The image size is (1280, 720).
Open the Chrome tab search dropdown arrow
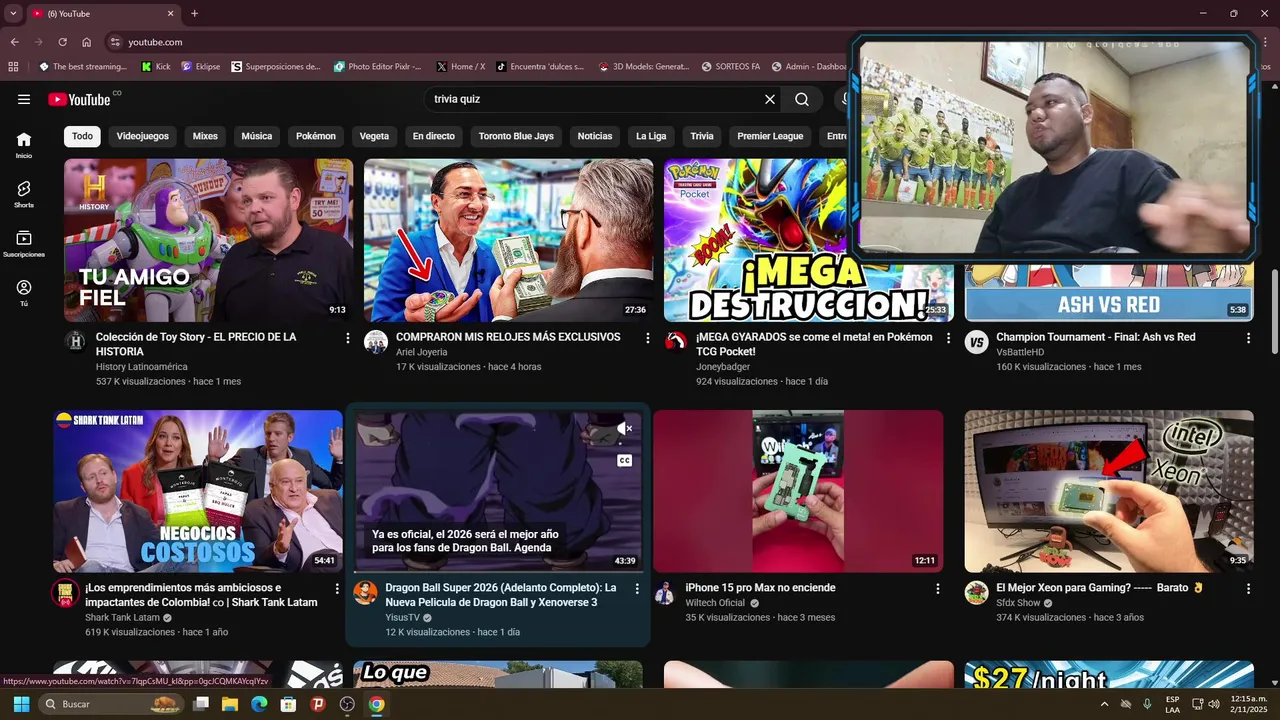tap(13, 13)
